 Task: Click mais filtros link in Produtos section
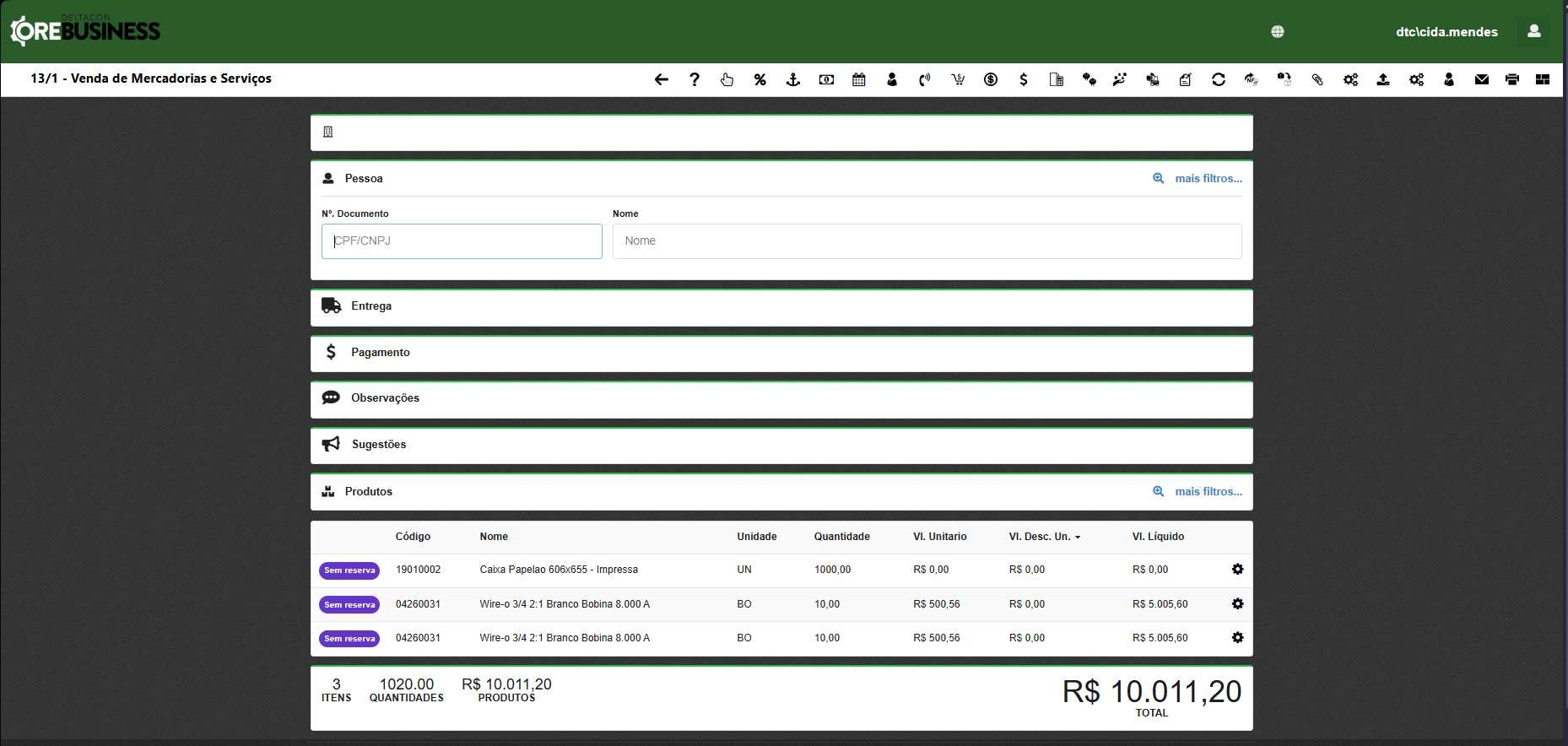click(x=1208, y=492)
